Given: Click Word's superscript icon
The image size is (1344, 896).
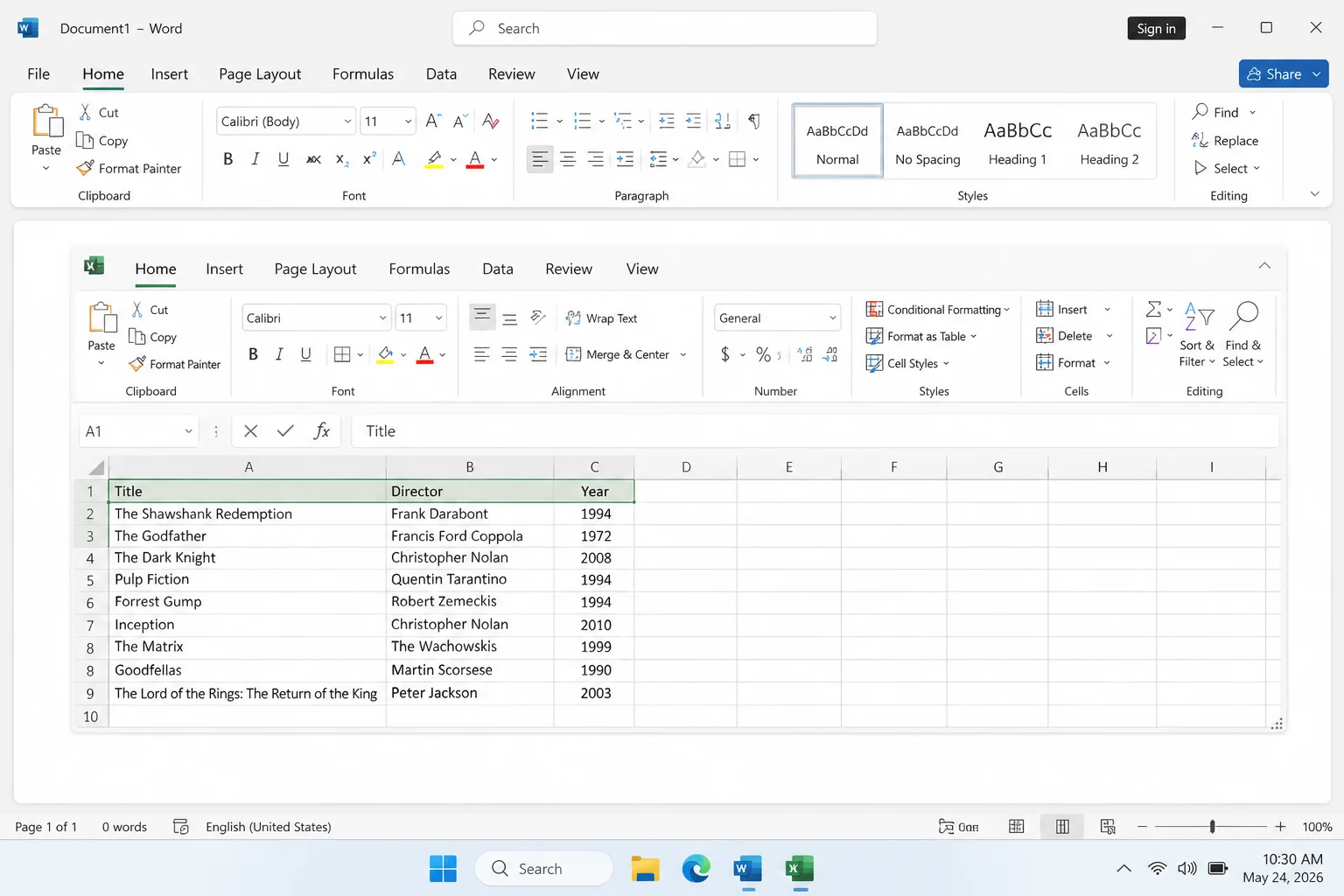Looking at the screenshot, I should (369, 158).
